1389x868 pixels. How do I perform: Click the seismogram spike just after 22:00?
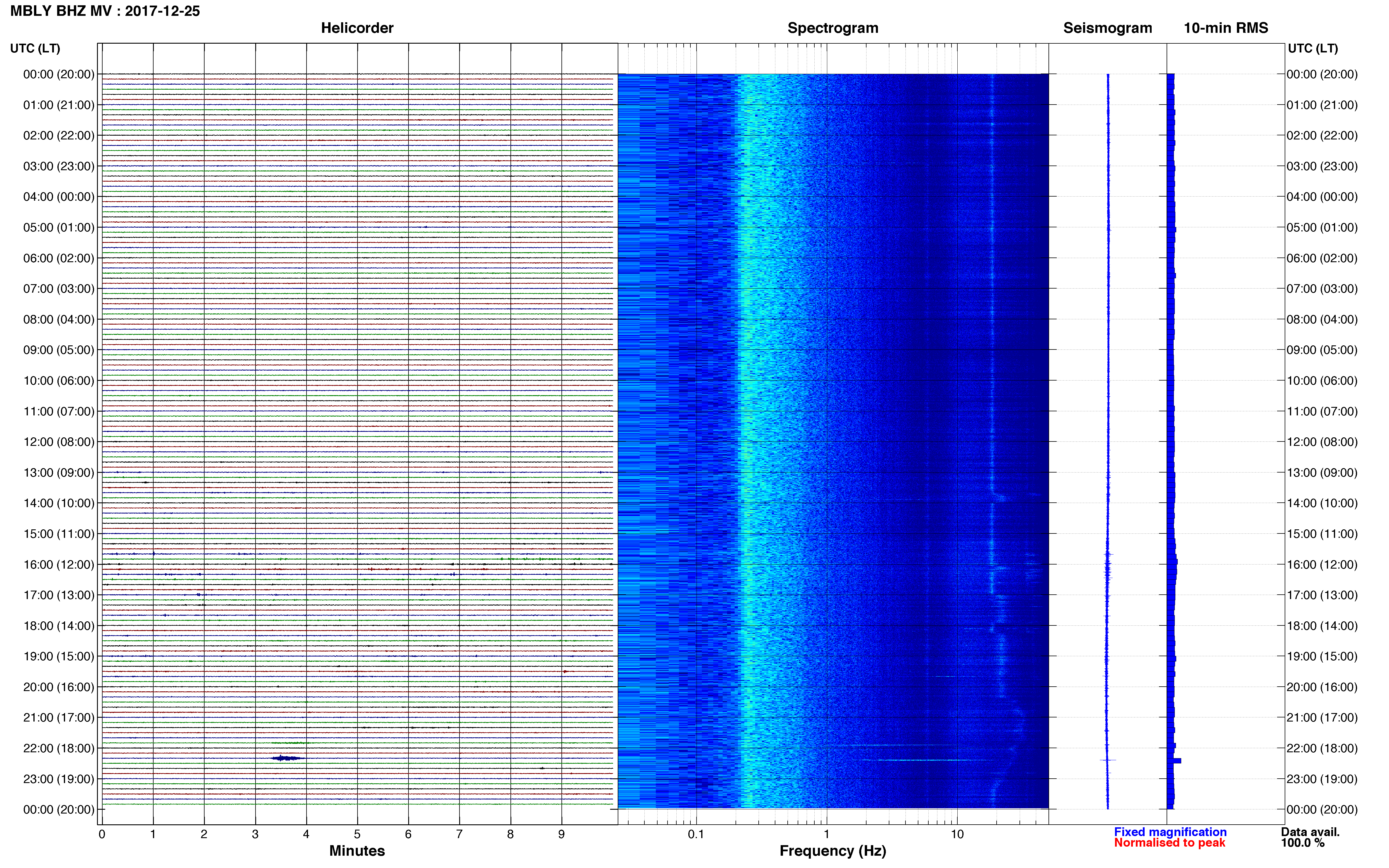pyautogui.click(x=1108, y=760)
